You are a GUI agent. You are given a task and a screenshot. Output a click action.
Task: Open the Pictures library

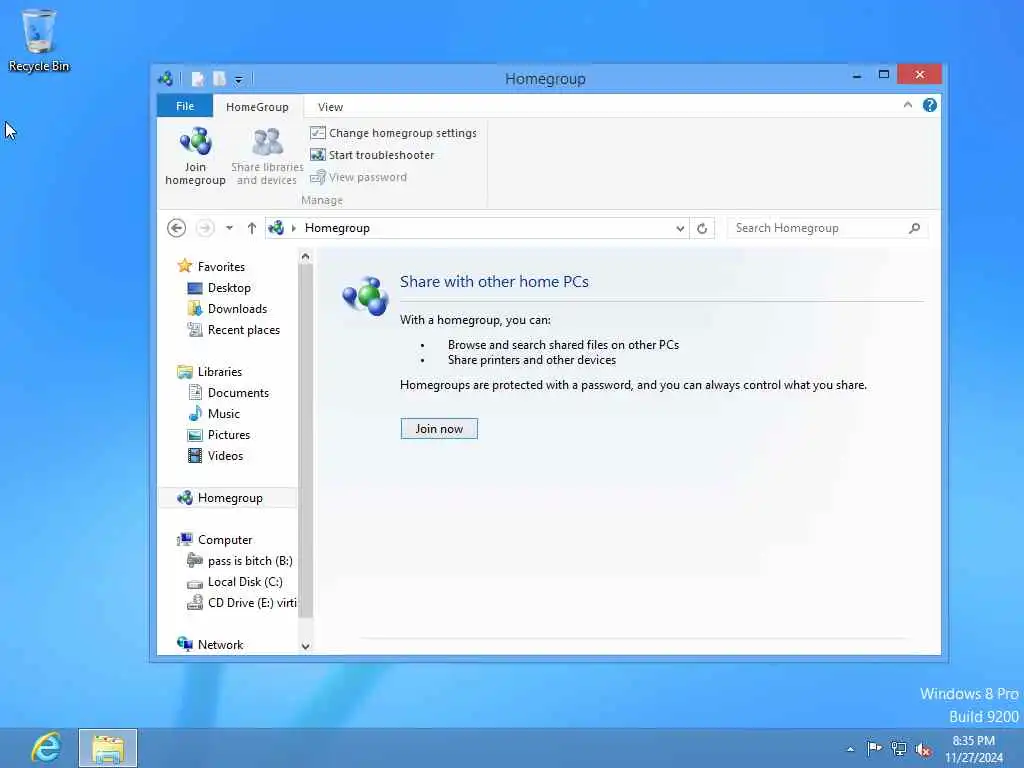[x=229, y=435]
